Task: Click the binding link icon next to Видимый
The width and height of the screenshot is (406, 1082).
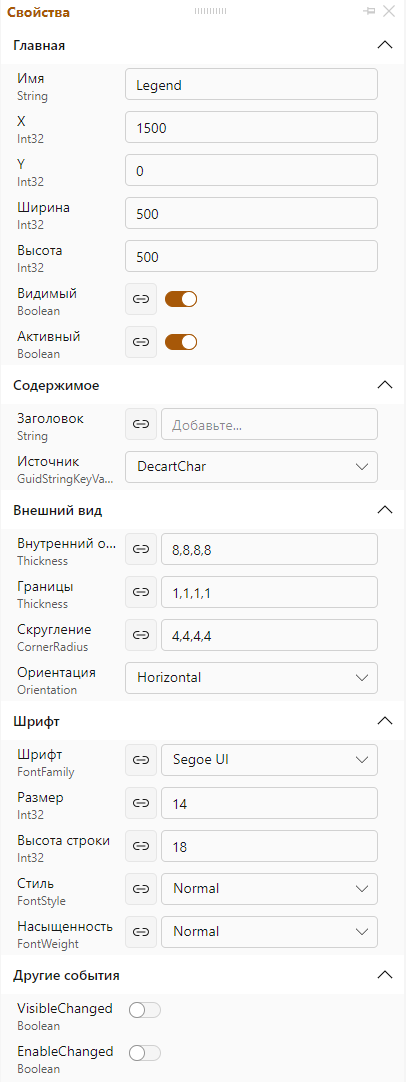Action: 141,299
